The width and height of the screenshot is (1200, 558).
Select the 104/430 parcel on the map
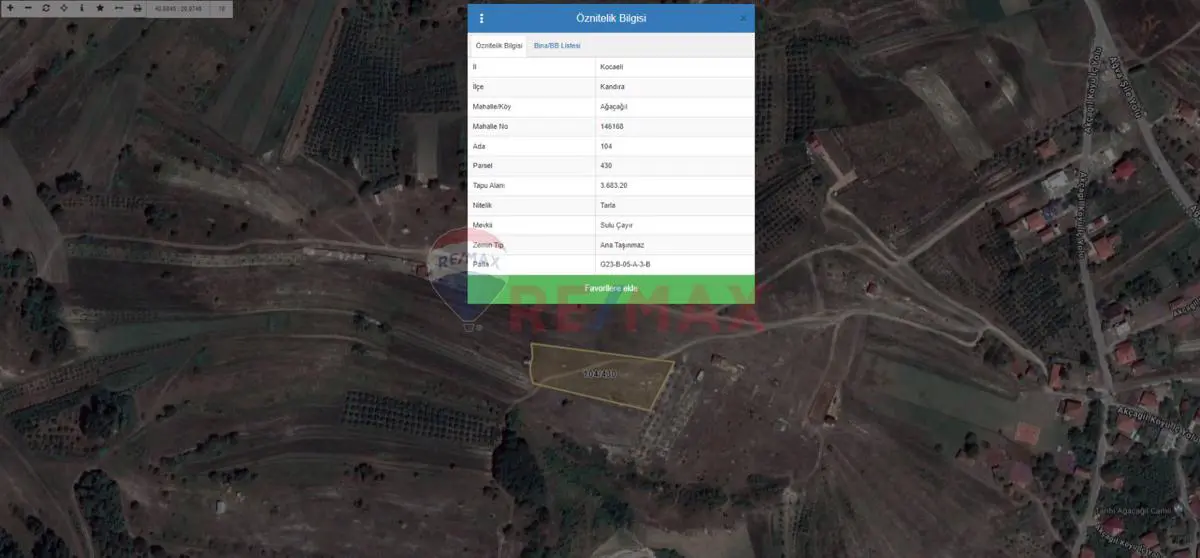[600, 376]
